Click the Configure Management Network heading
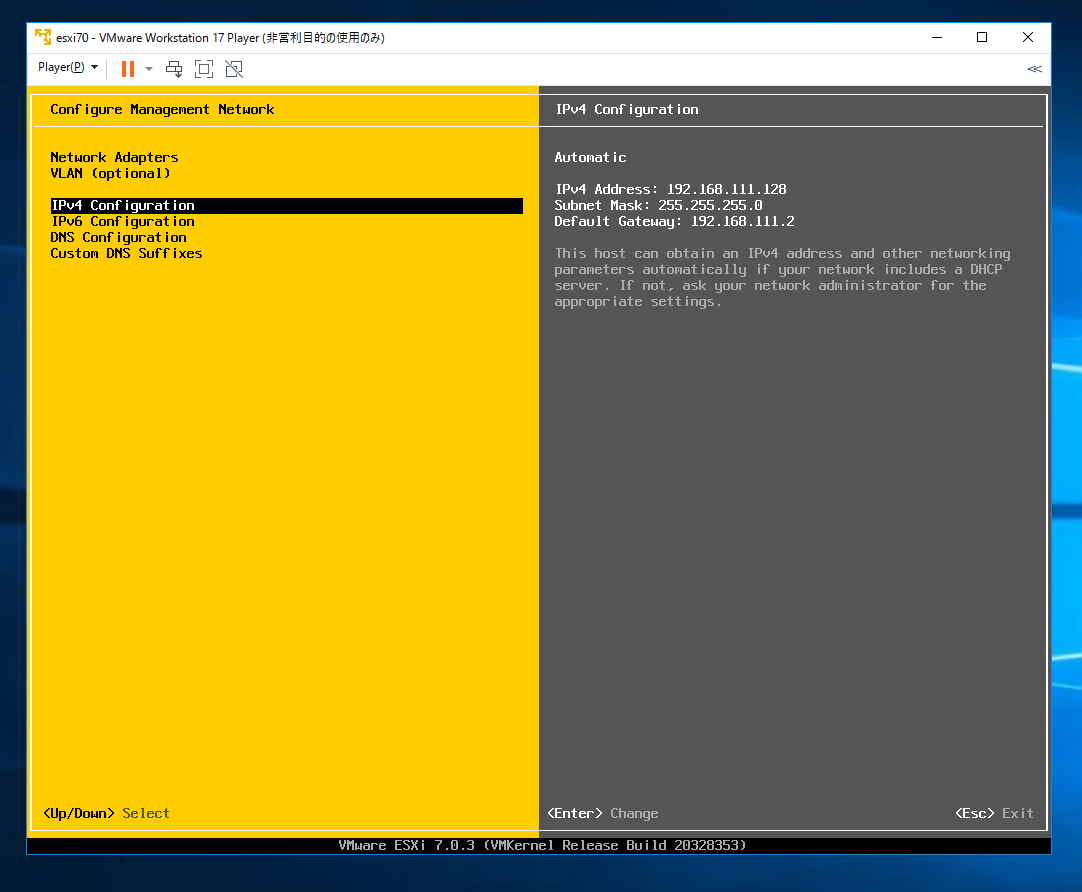Screen dimensions: 1082x892 tap(162, 110)
